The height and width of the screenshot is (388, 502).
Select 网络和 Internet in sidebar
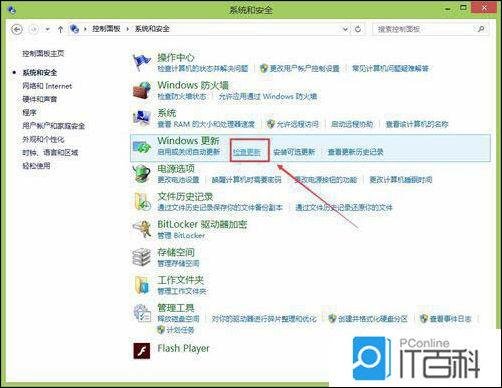(x=47, y=86)
